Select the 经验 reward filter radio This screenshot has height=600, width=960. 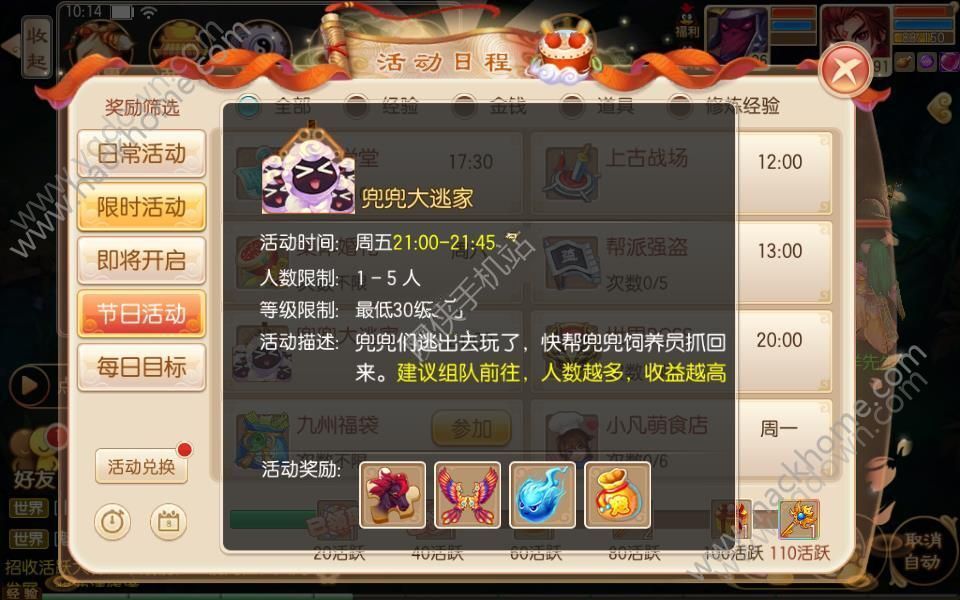point(356,106)
